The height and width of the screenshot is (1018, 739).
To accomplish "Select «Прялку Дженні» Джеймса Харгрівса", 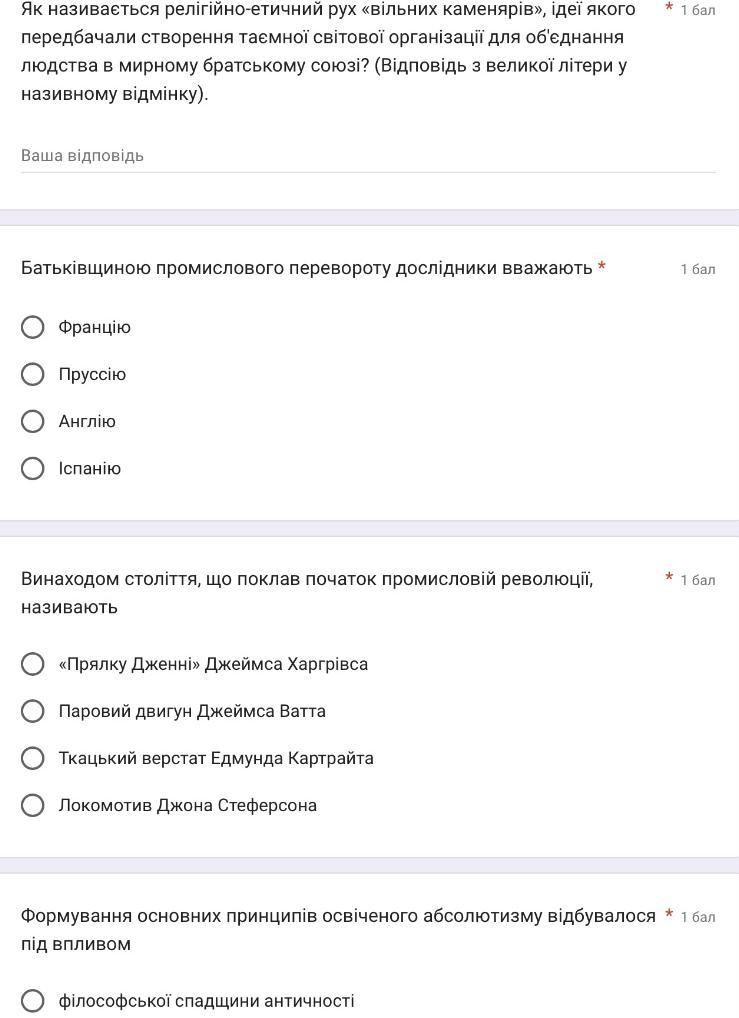I will click(x=33, y=664).
